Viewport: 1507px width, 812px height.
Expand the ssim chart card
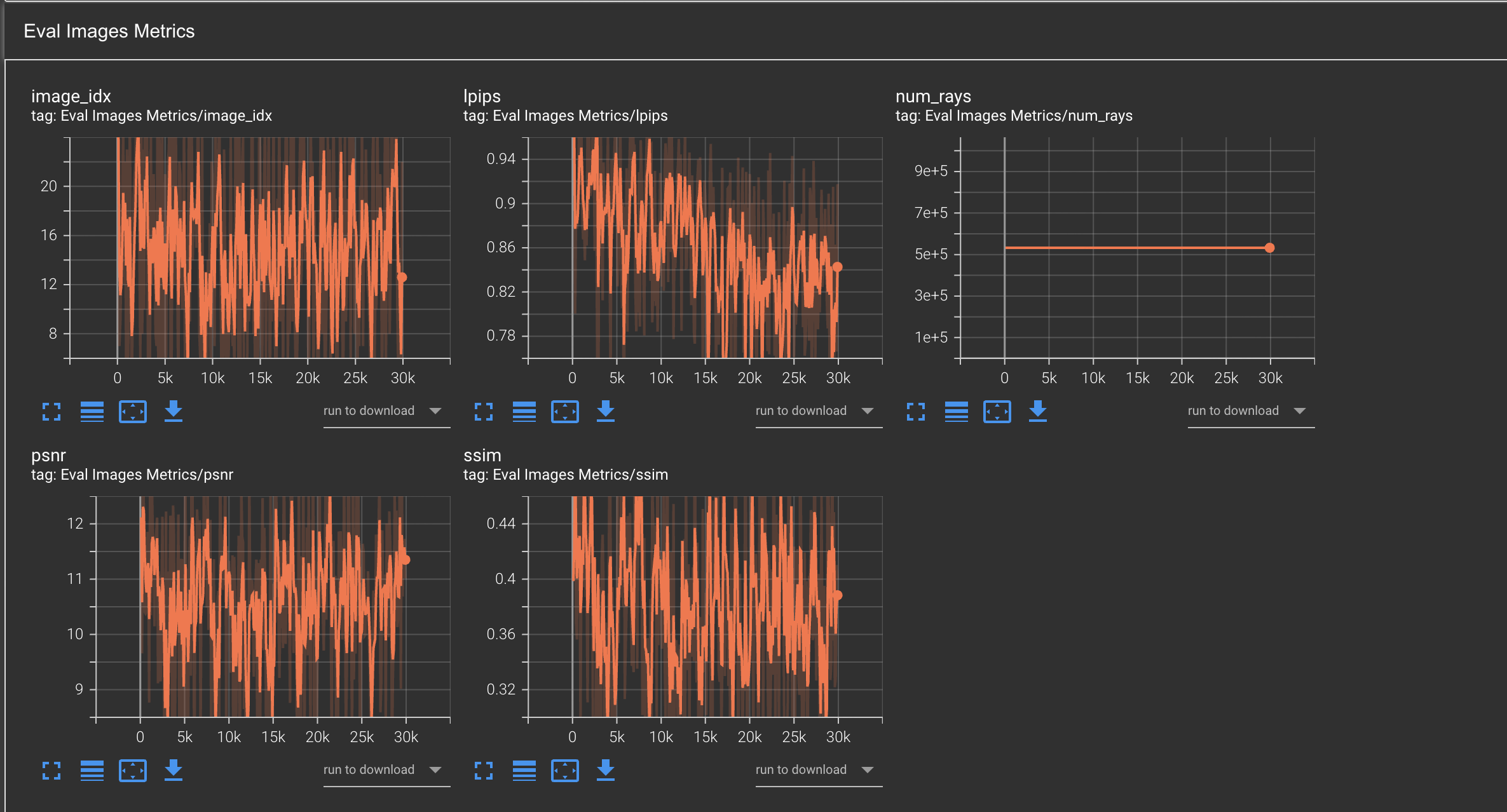pos(484,771)
